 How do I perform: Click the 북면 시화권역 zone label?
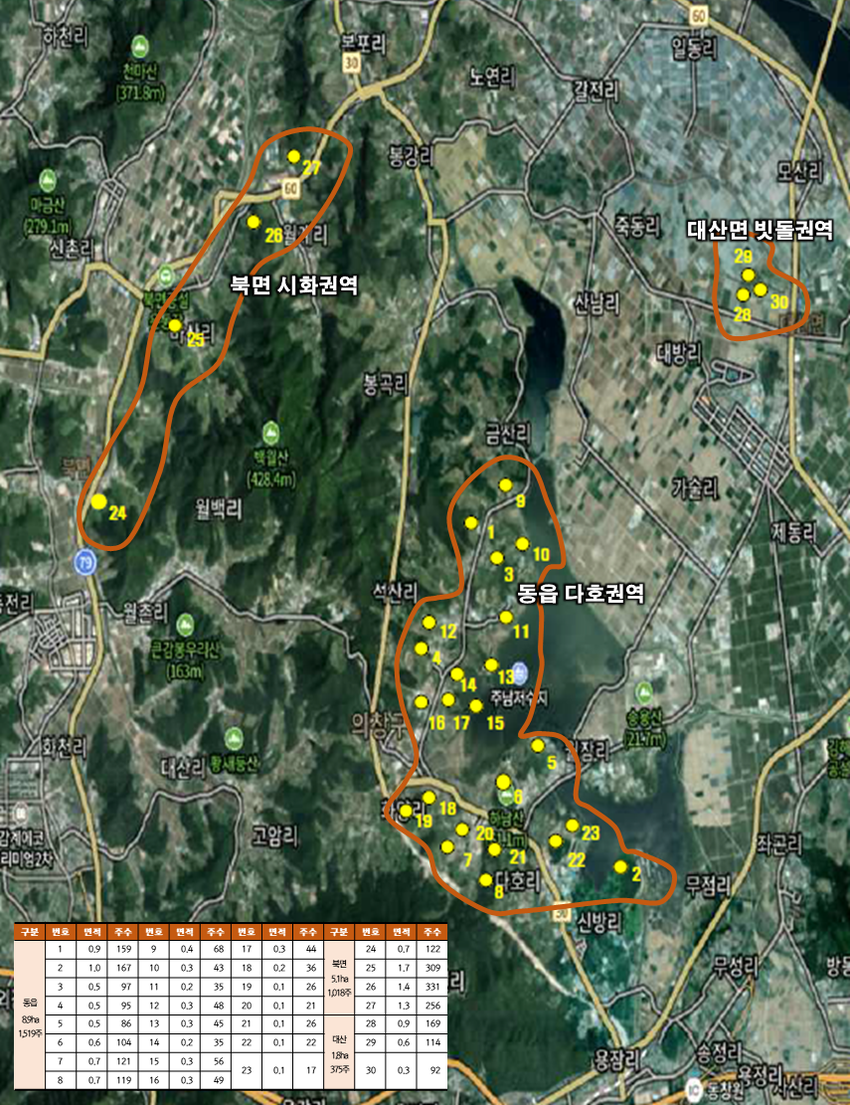tap(294, 285)
